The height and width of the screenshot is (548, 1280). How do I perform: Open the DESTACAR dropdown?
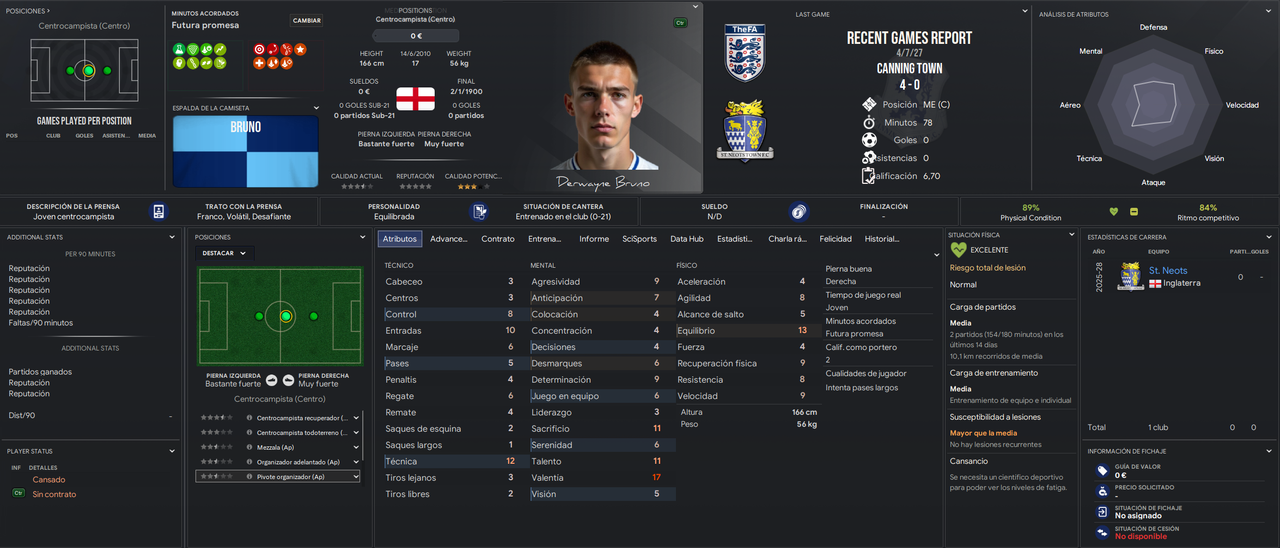pos(224,253)
